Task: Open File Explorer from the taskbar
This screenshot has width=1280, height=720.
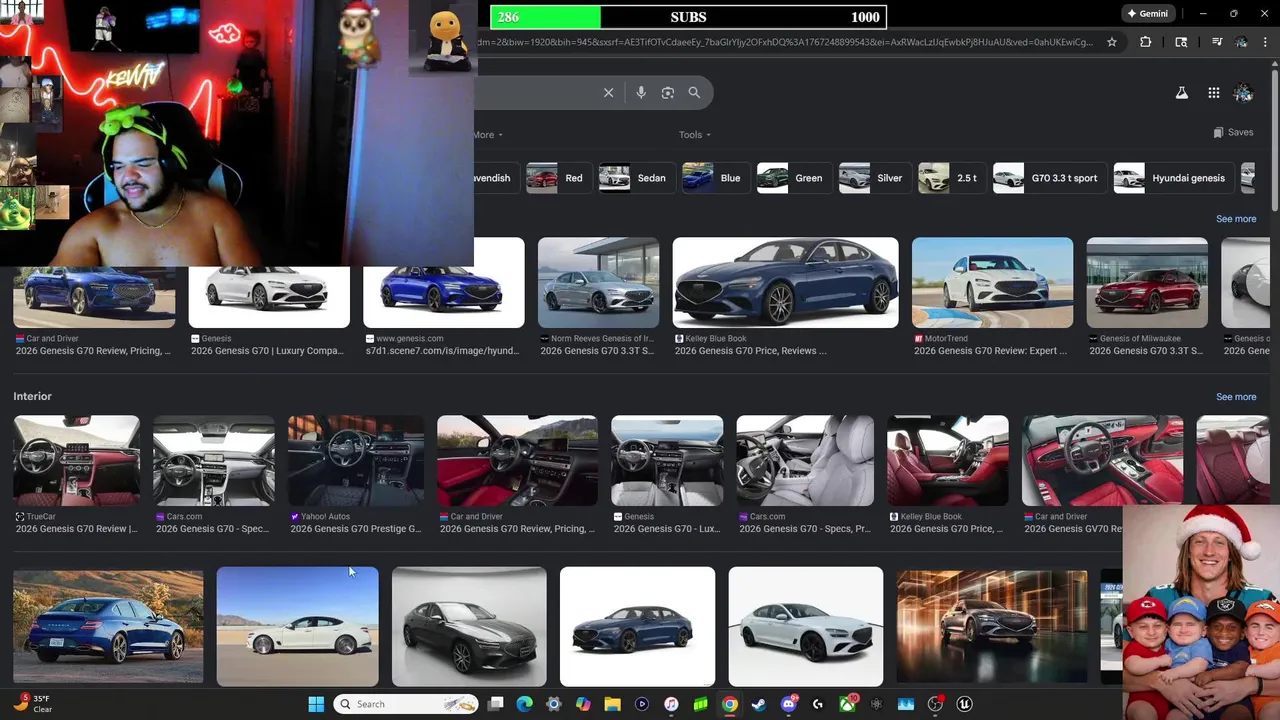Action: click(x=612, y=704)
